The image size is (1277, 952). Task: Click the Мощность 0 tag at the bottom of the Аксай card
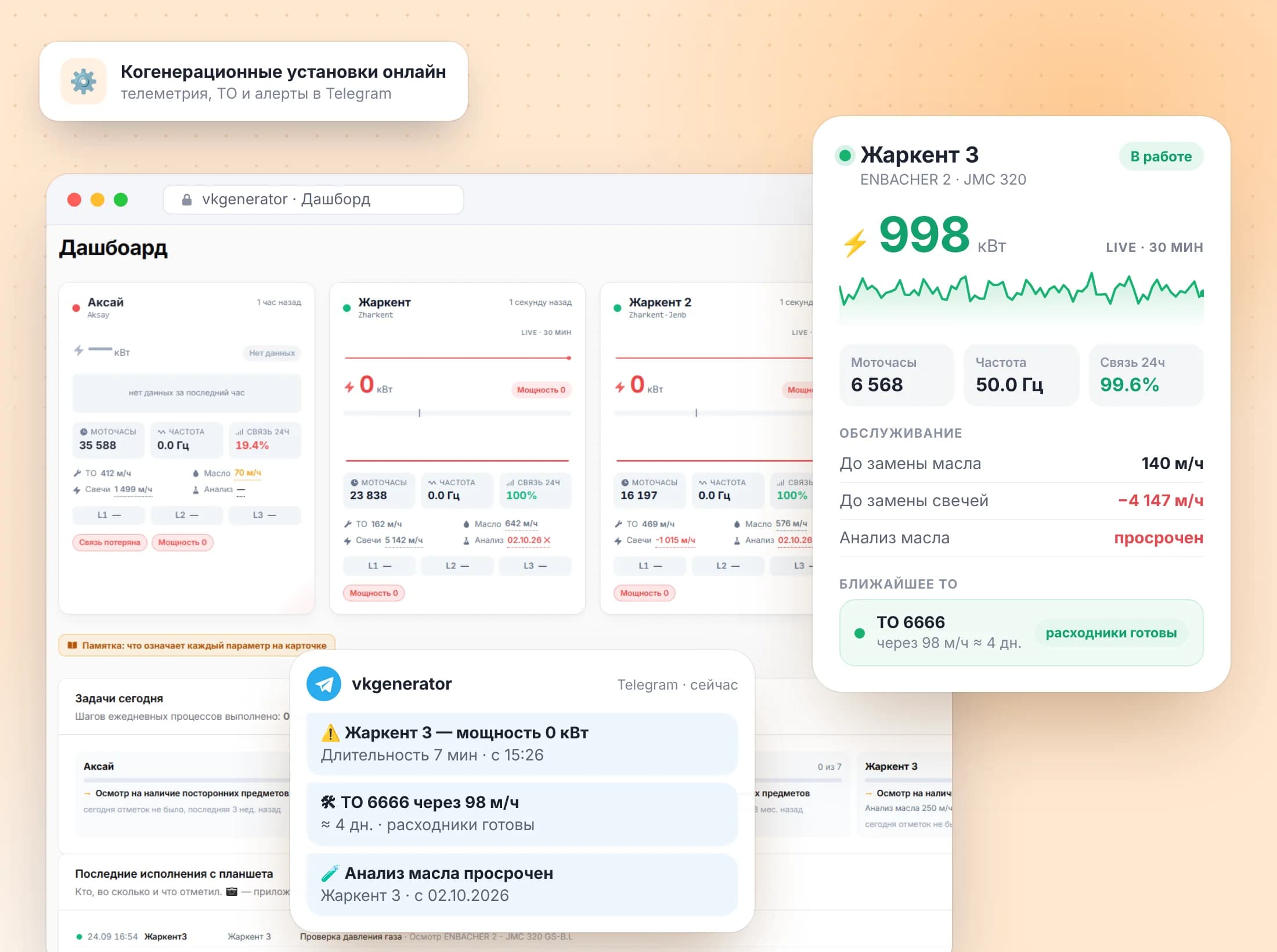182,542
